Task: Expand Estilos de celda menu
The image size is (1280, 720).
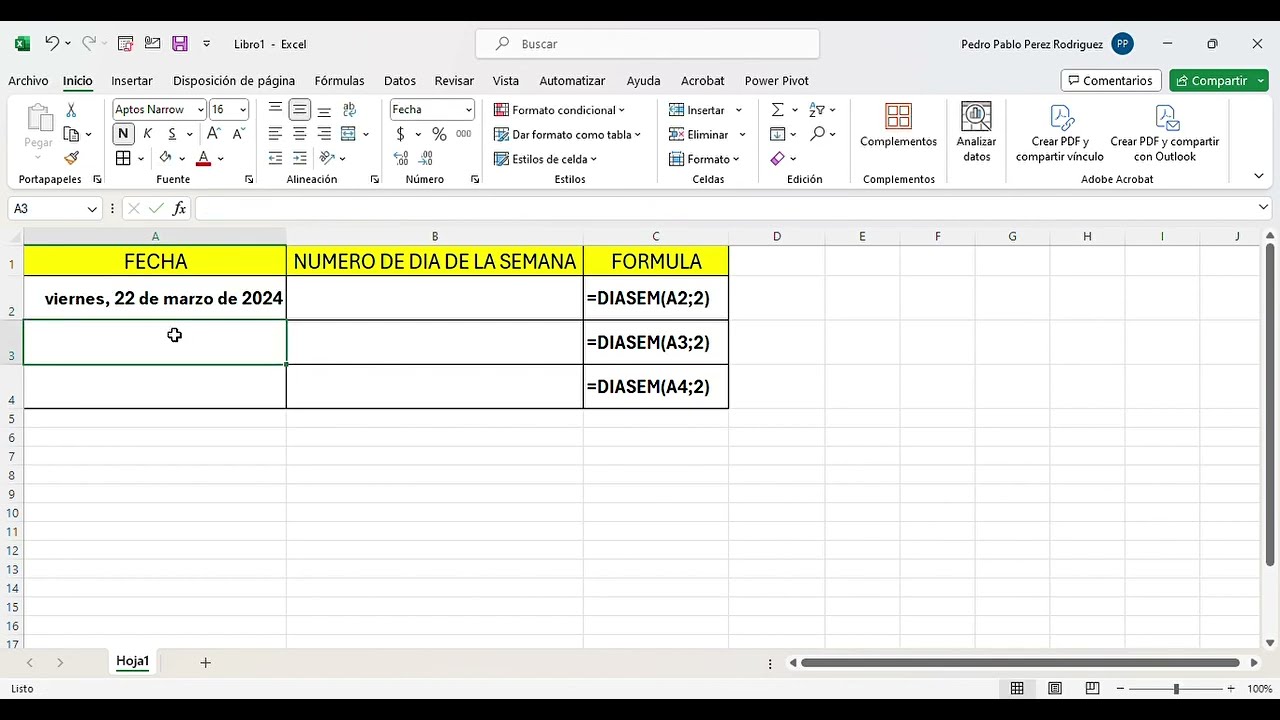Action: [545, 159]
